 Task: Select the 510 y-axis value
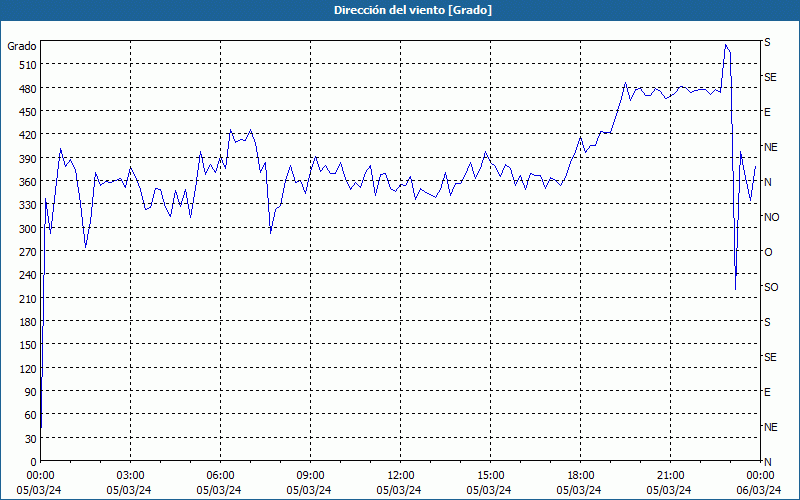(28, 65)
